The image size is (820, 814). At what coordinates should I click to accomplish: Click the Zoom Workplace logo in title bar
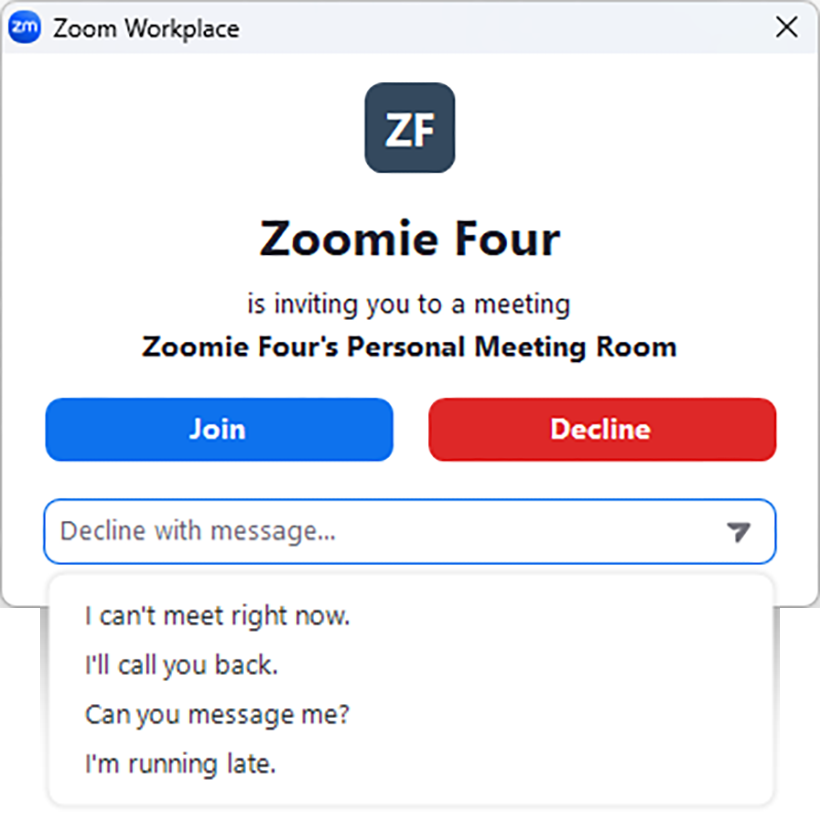(x=24, y=27)
